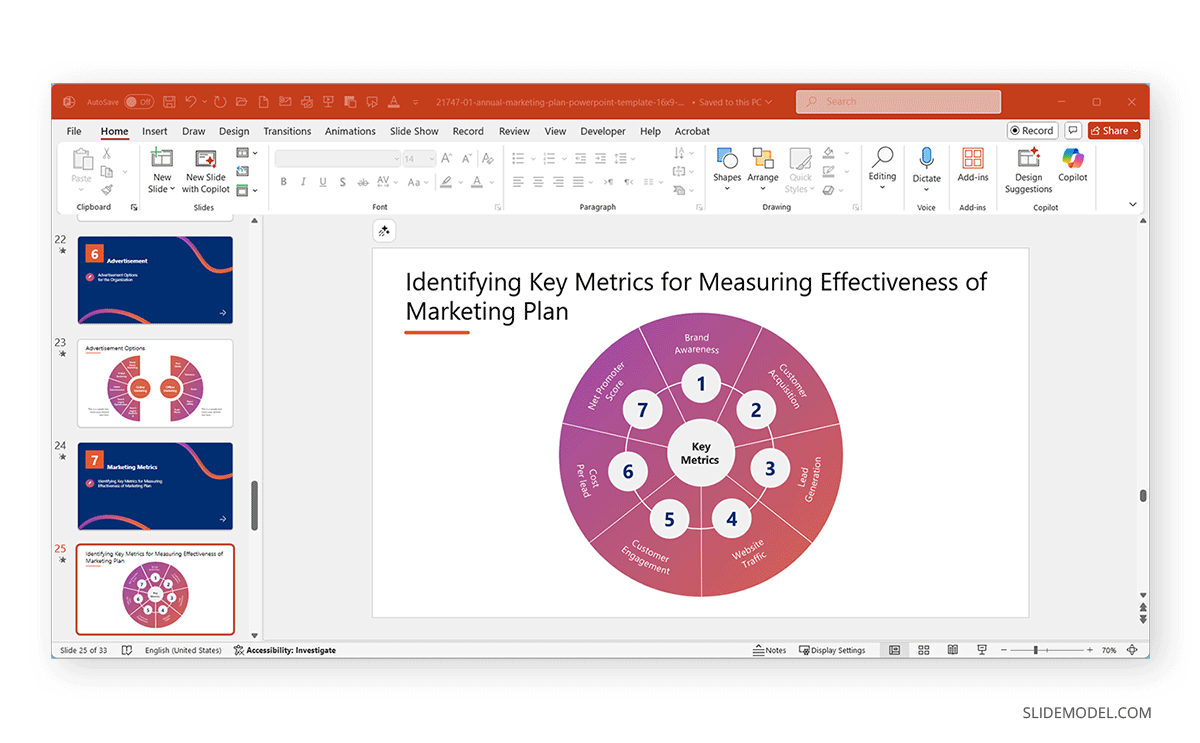Viewport: 1200px width, 743px height.
Task: Toggle Italic text formatting
Action: (303, 182)
